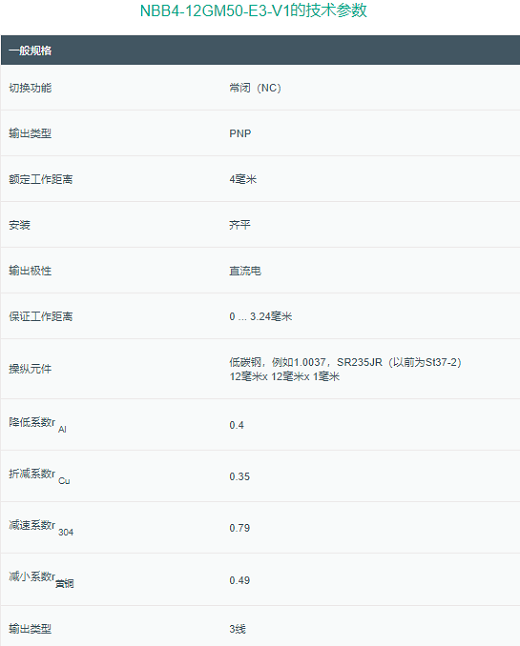Click the 齐平 installation value
The width and height of the screenshot is (520, 646).
(240, 225)
